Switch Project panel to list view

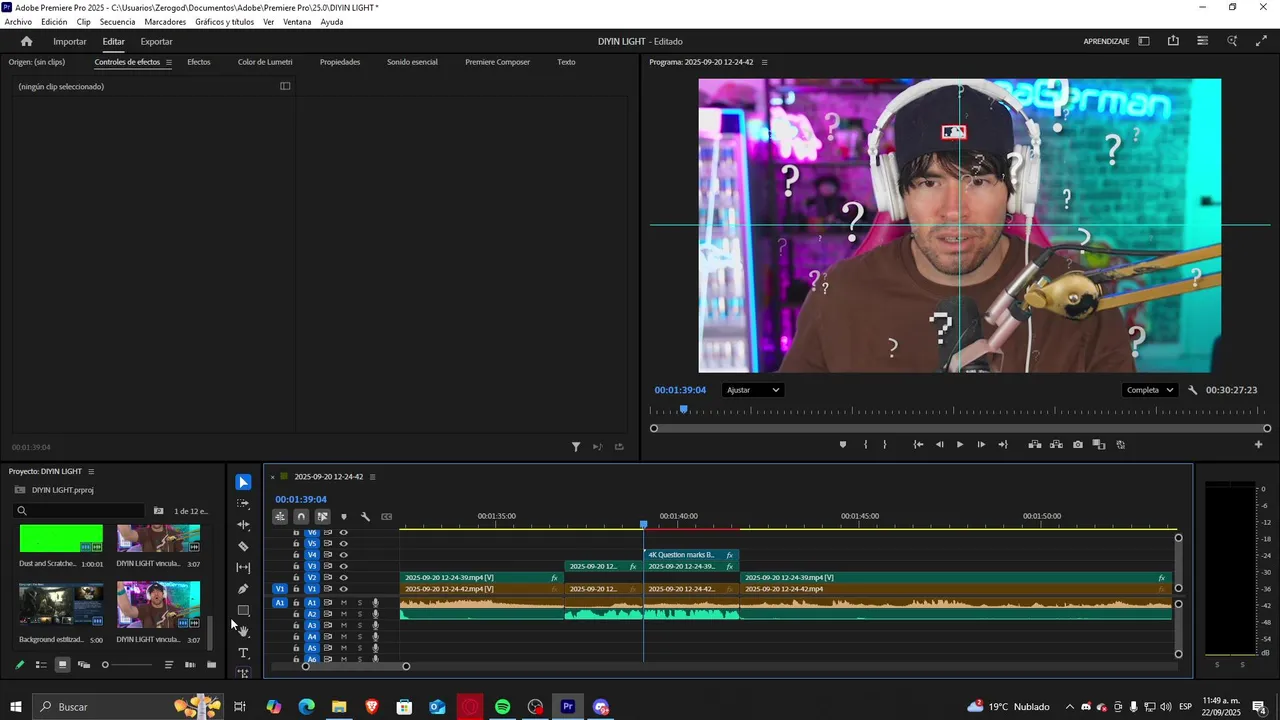pyautogui.click(x=41, y=665)
